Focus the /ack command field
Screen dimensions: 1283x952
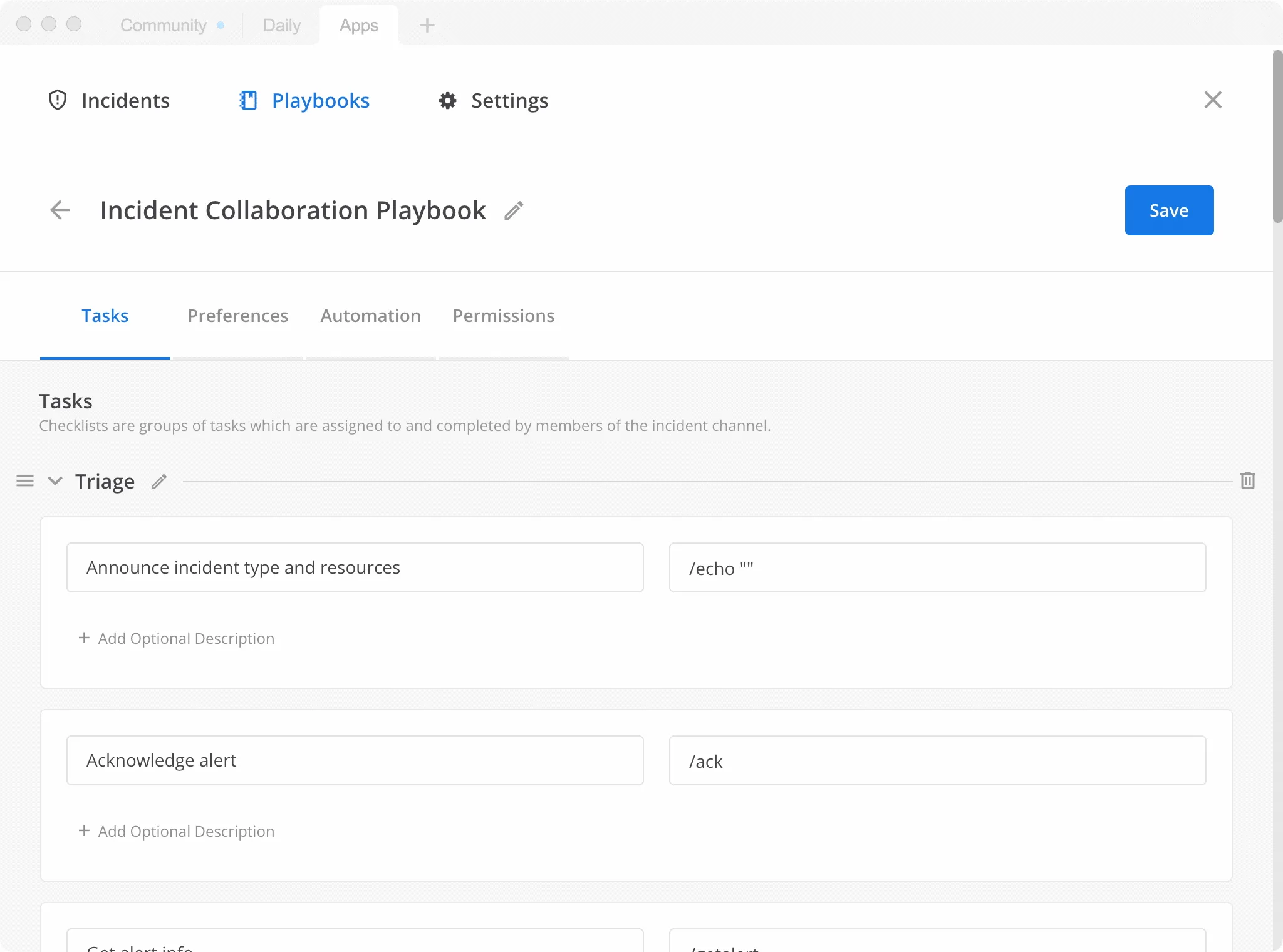(937, 760)
